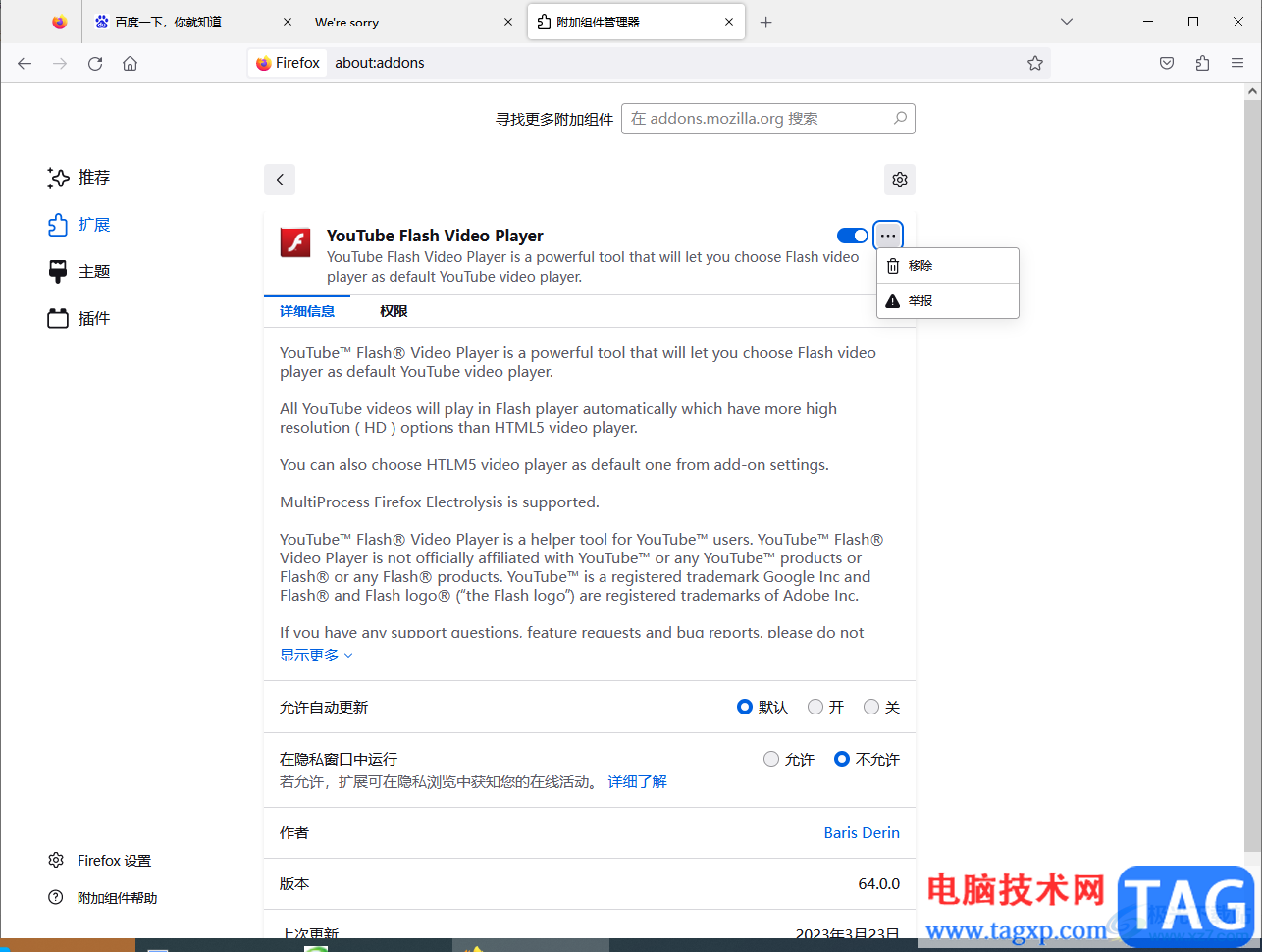Reload the current page
The width and height of the screenshot is (1262, 952).
point(95,63)
